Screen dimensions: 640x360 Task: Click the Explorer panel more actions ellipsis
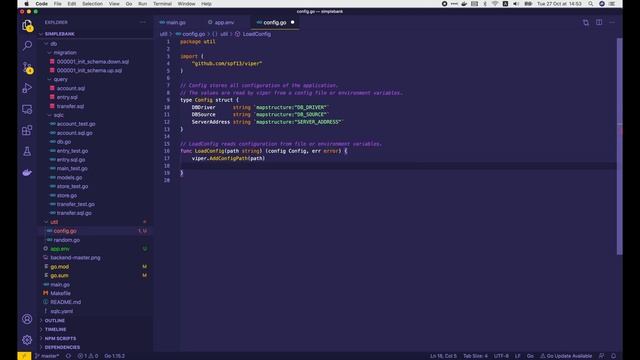142,22
